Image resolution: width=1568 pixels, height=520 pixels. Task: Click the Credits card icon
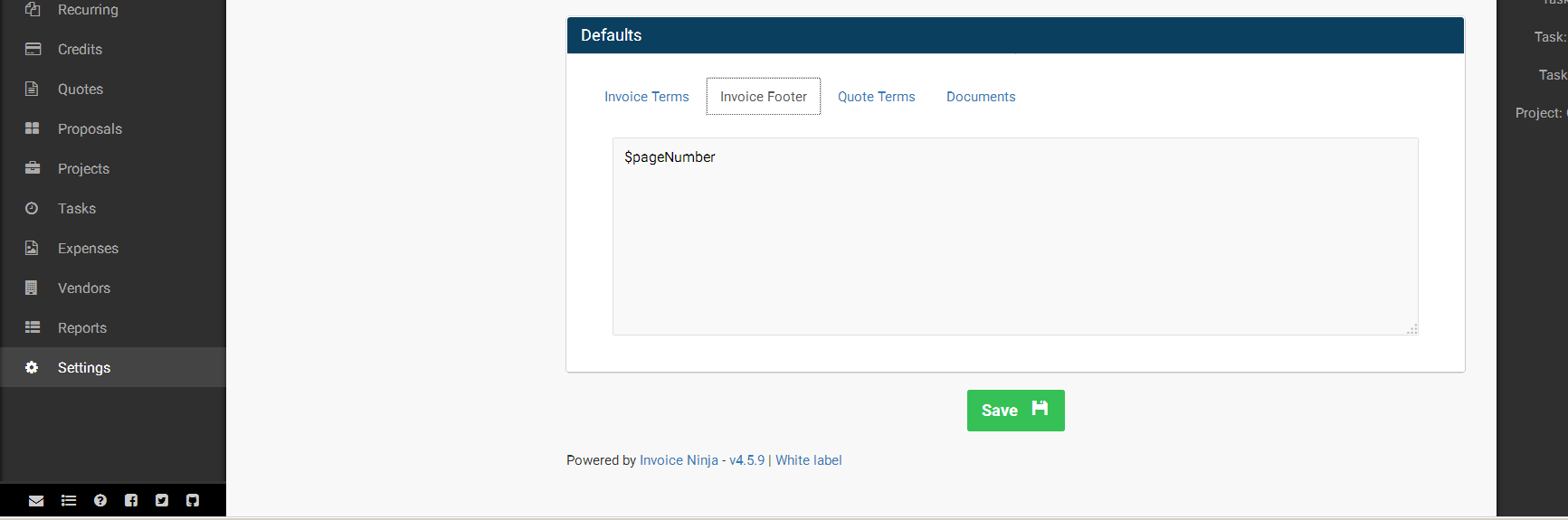(33, 49)
